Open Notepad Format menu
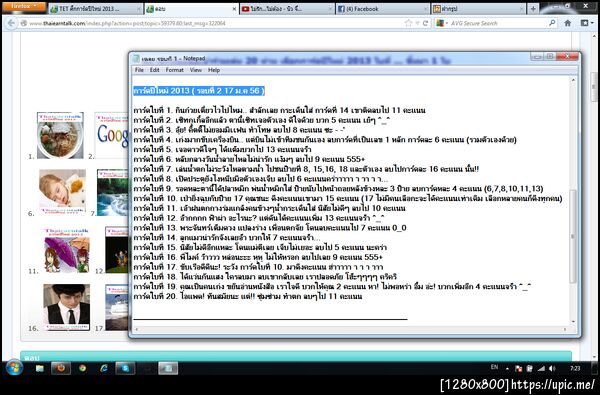The image size is (600, 395). click(174, 70)
